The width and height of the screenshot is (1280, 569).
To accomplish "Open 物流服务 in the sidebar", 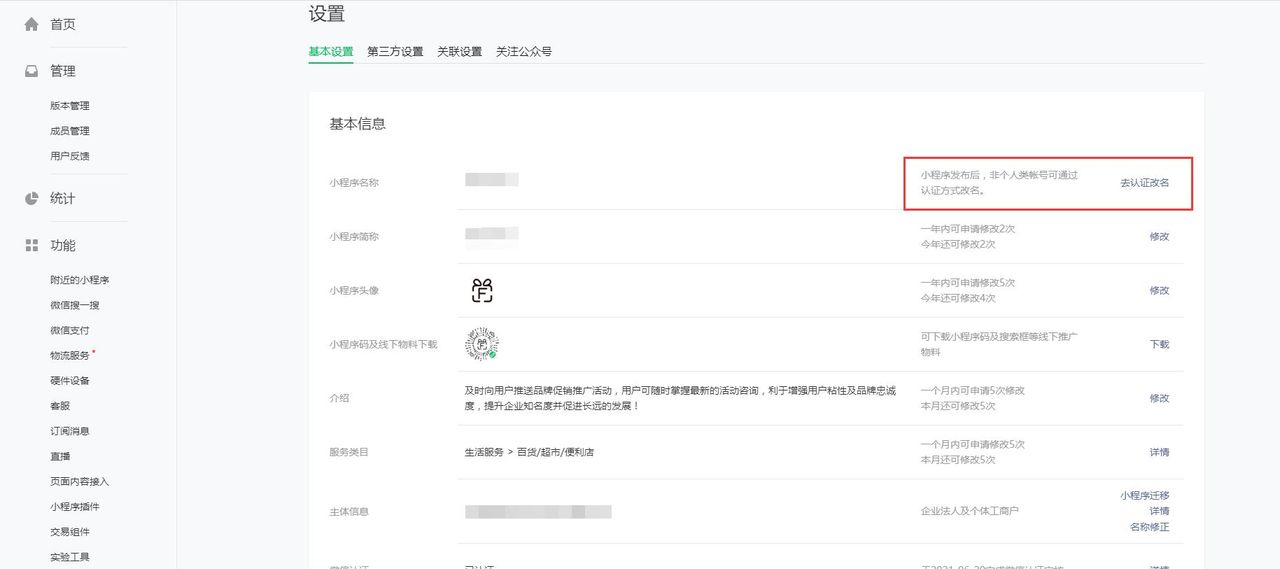I will coord(70,355).
